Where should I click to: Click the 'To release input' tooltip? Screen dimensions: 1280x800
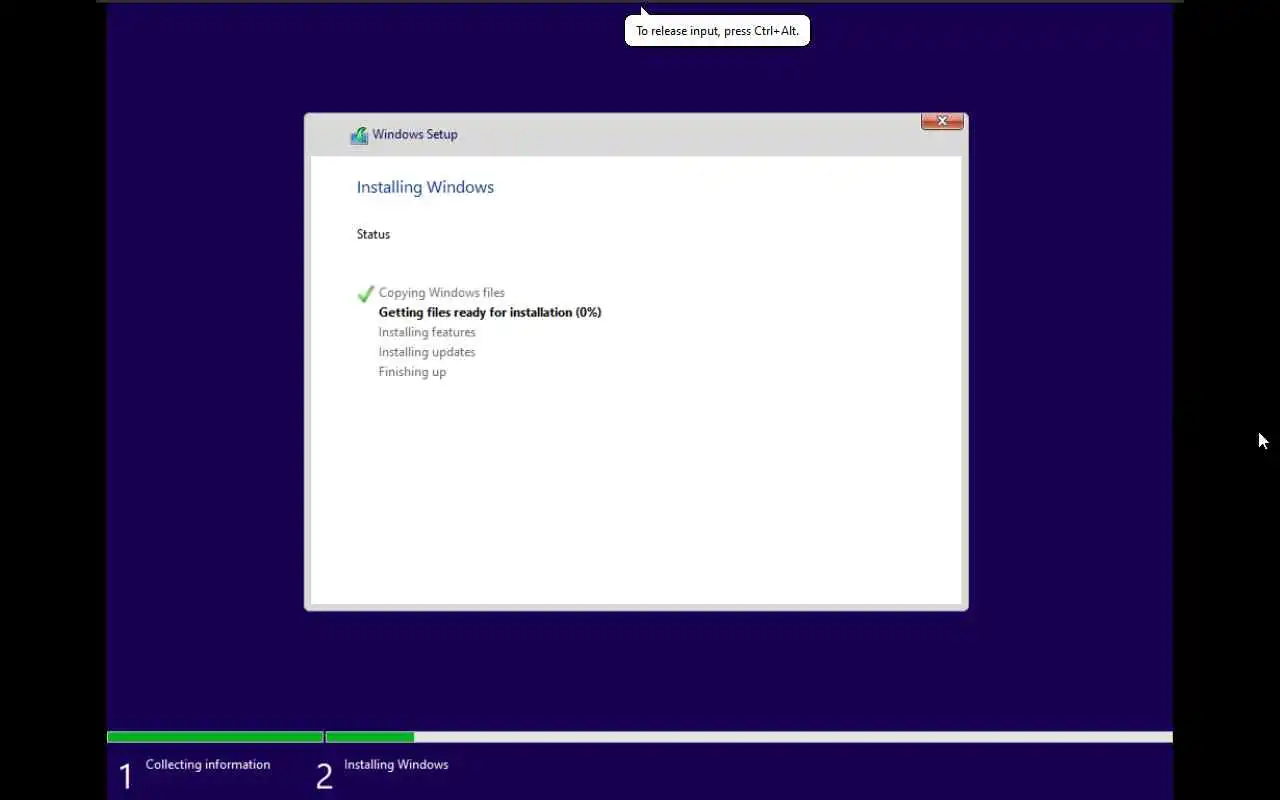click(717, 30)
